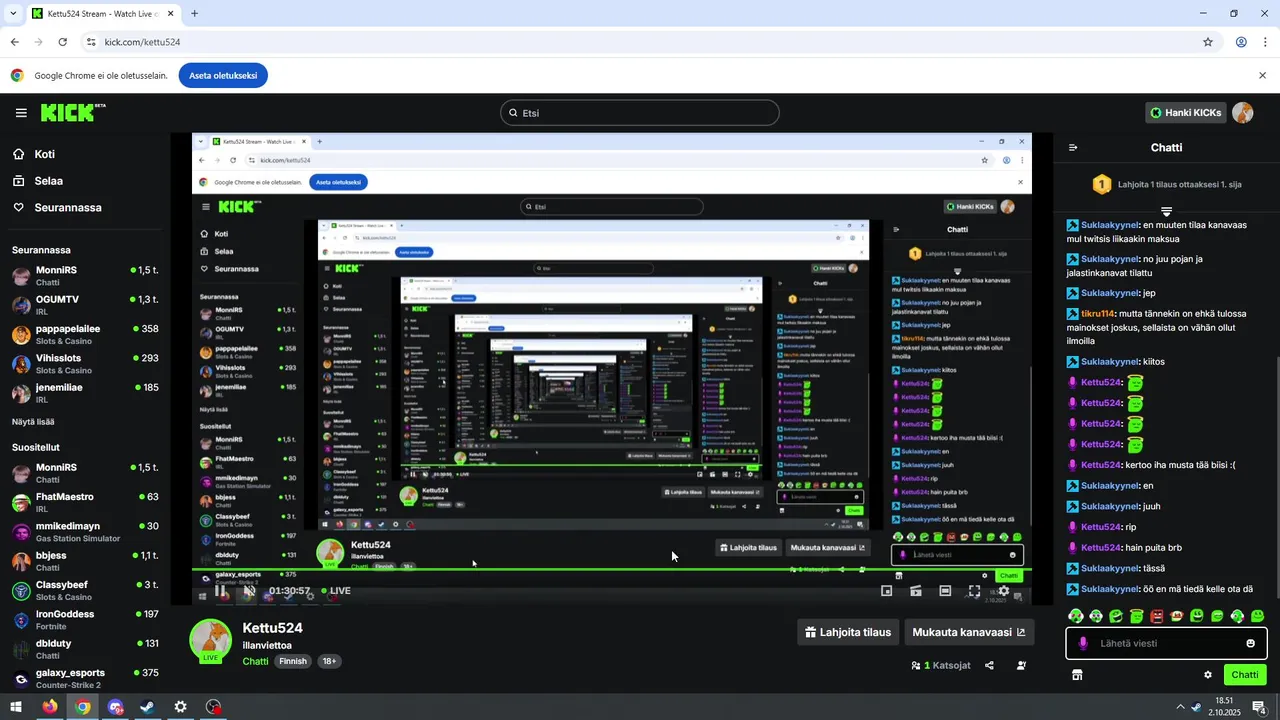Open Windows Settings from the taskbar

pos(180,707)
